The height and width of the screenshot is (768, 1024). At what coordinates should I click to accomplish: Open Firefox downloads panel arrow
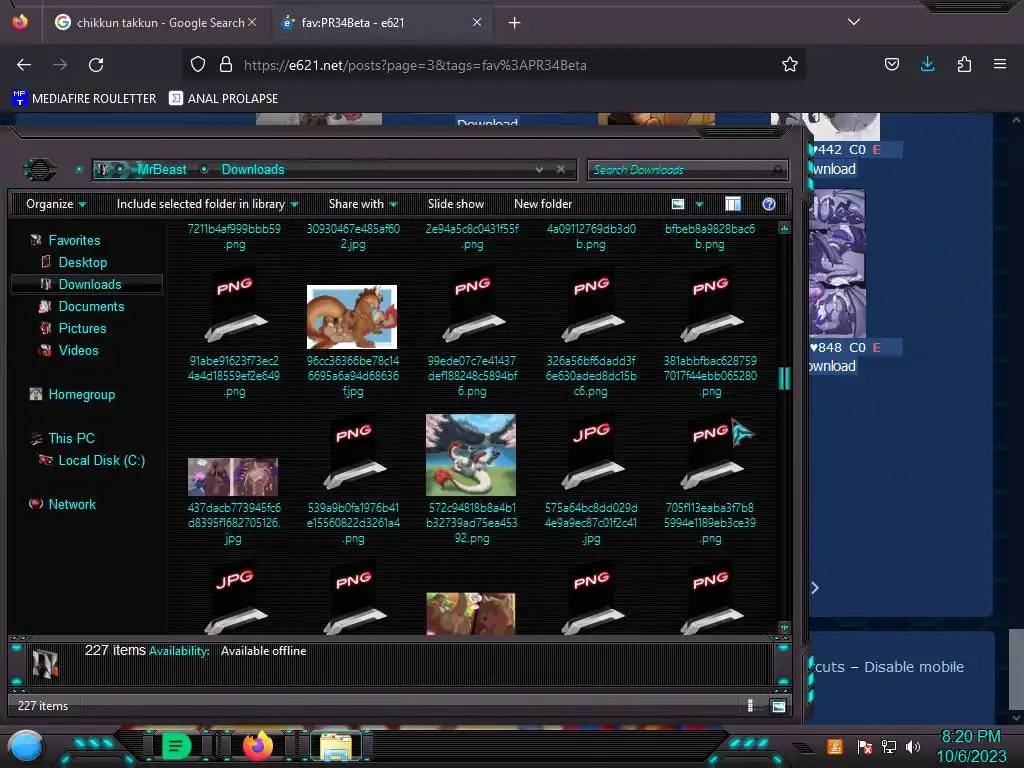click(927, 64)
